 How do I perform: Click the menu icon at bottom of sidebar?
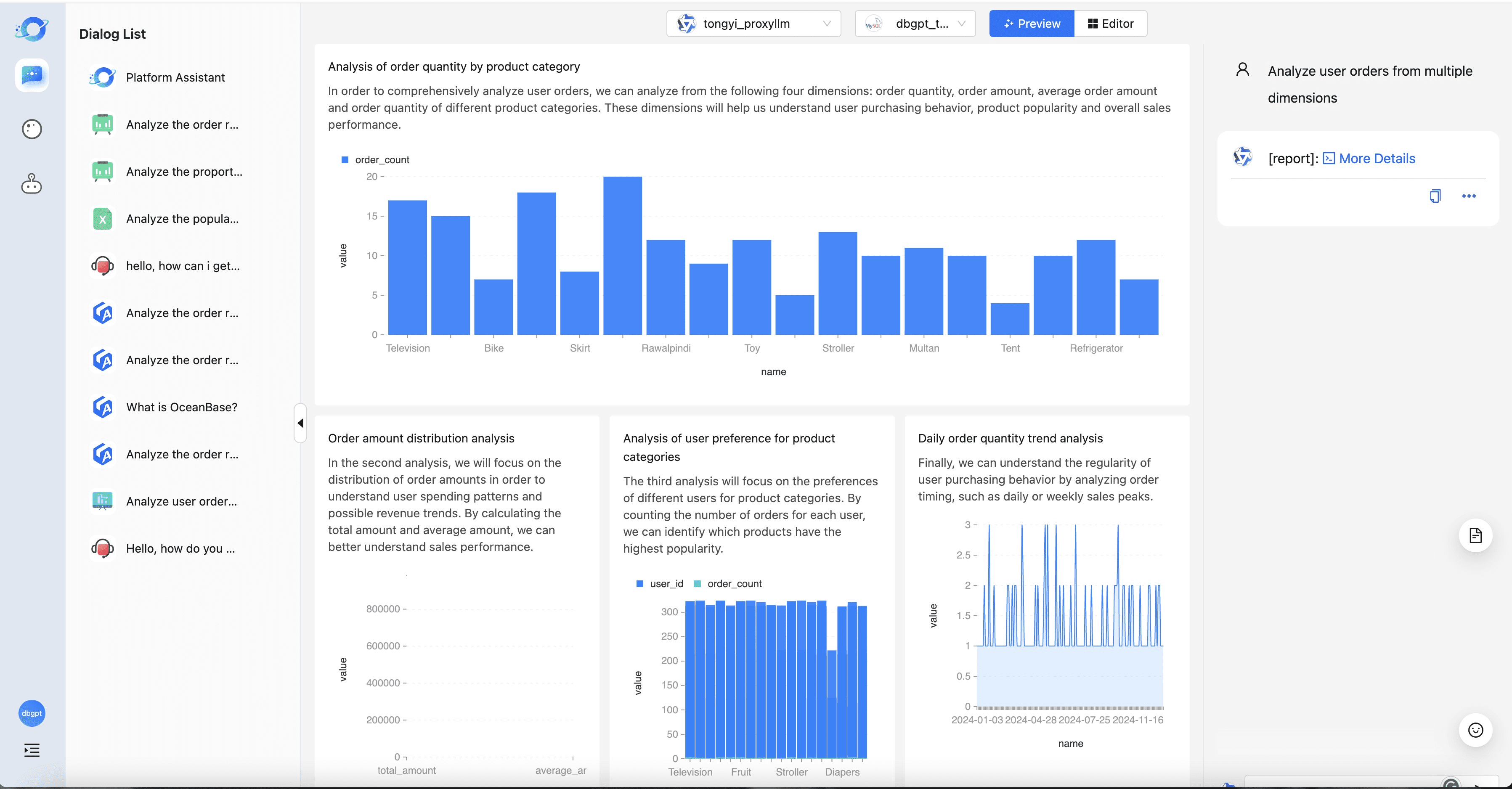pyautogui.click(x=31, y=749)
